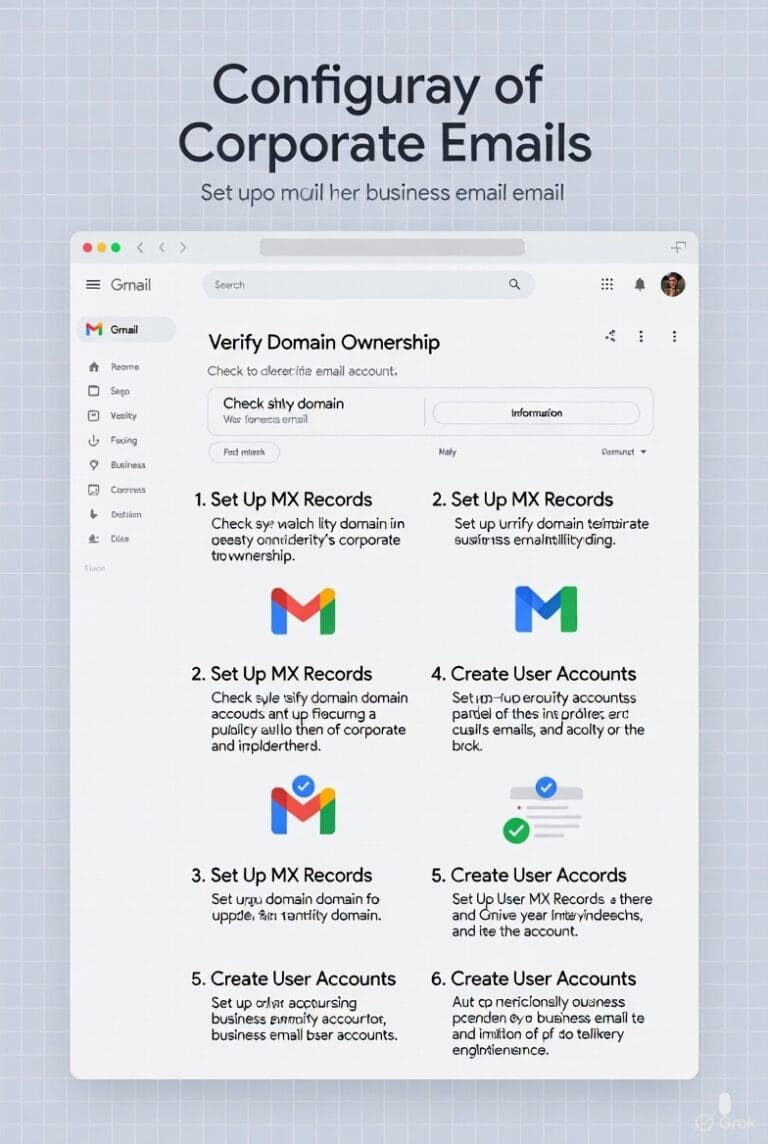Click the Information button
The image size is (768, 1144).
pos(536,413)
